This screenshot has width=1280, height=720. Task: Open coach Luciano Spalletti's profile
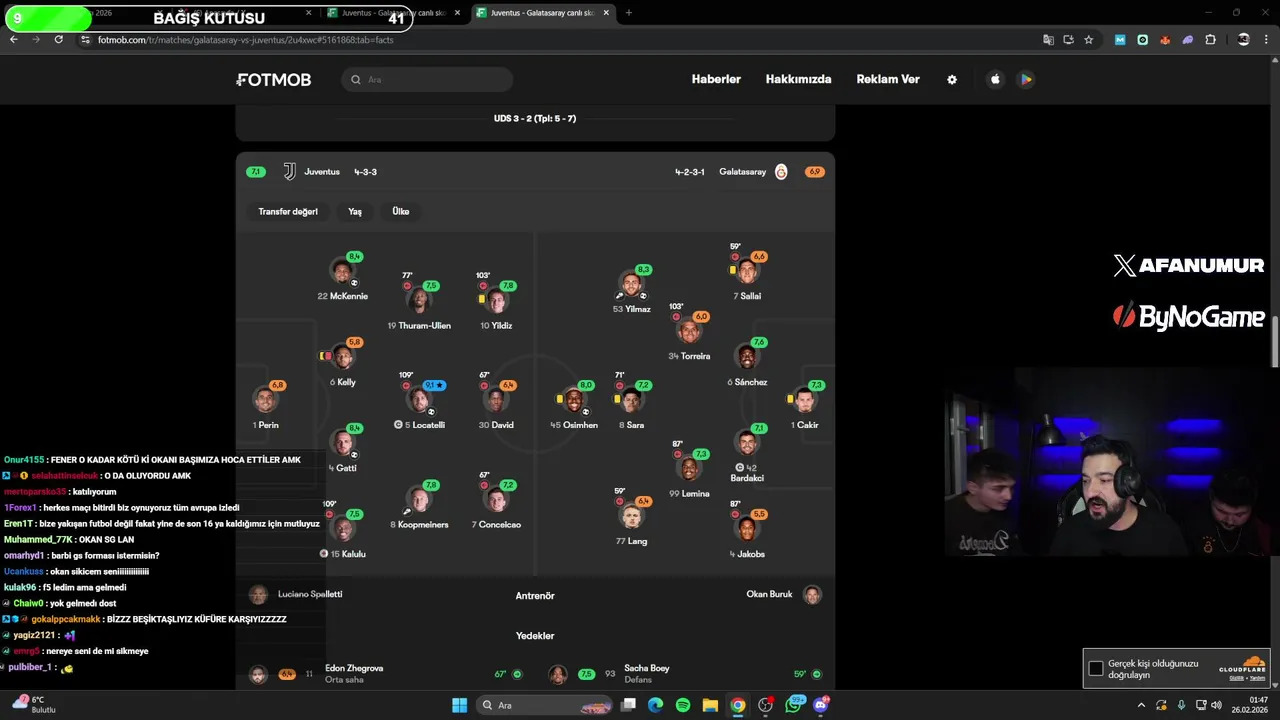tap(296, 595)
